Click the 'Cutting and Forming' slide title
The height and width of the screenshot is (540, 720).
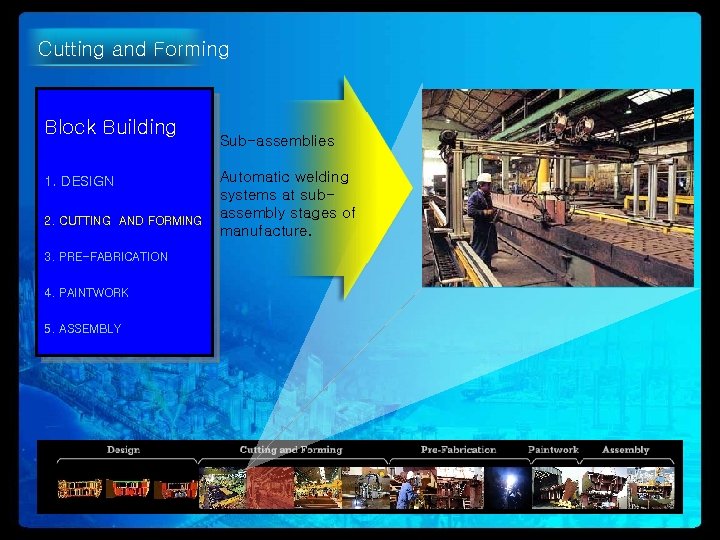[133, 49]
